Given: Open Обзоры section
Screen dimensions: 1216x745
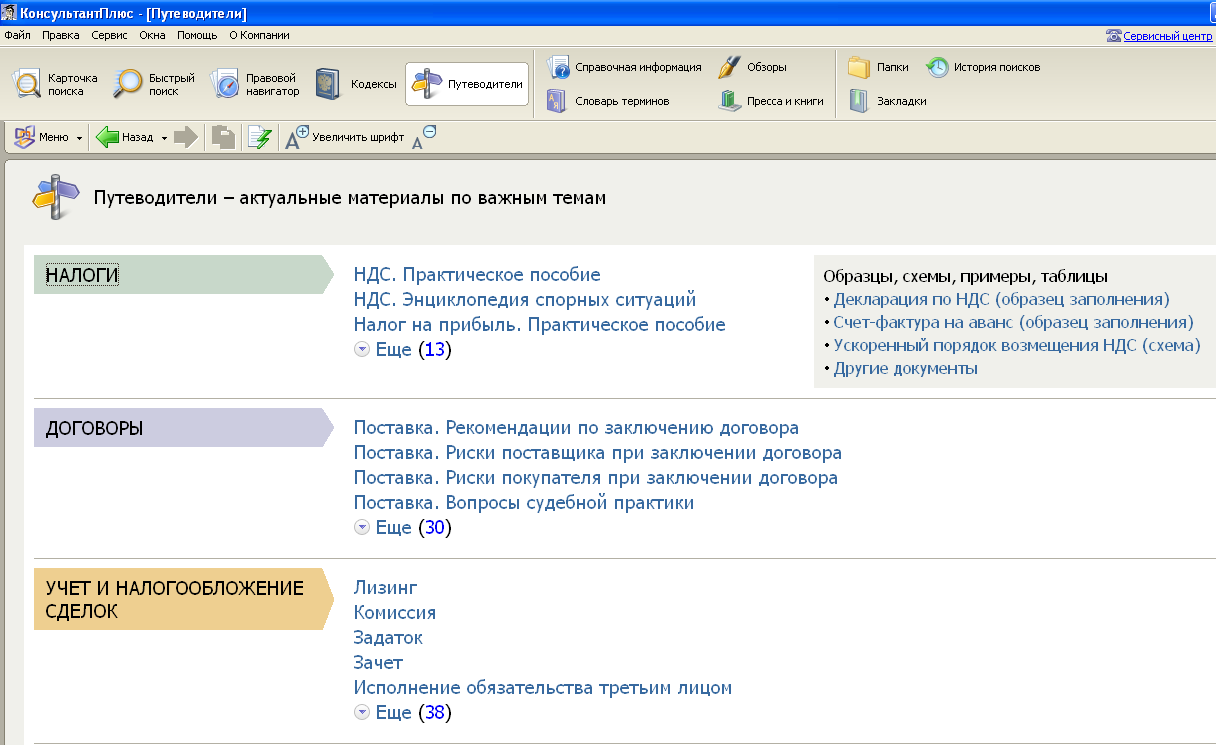Looking at the screenshot, I should coord(753,67).
